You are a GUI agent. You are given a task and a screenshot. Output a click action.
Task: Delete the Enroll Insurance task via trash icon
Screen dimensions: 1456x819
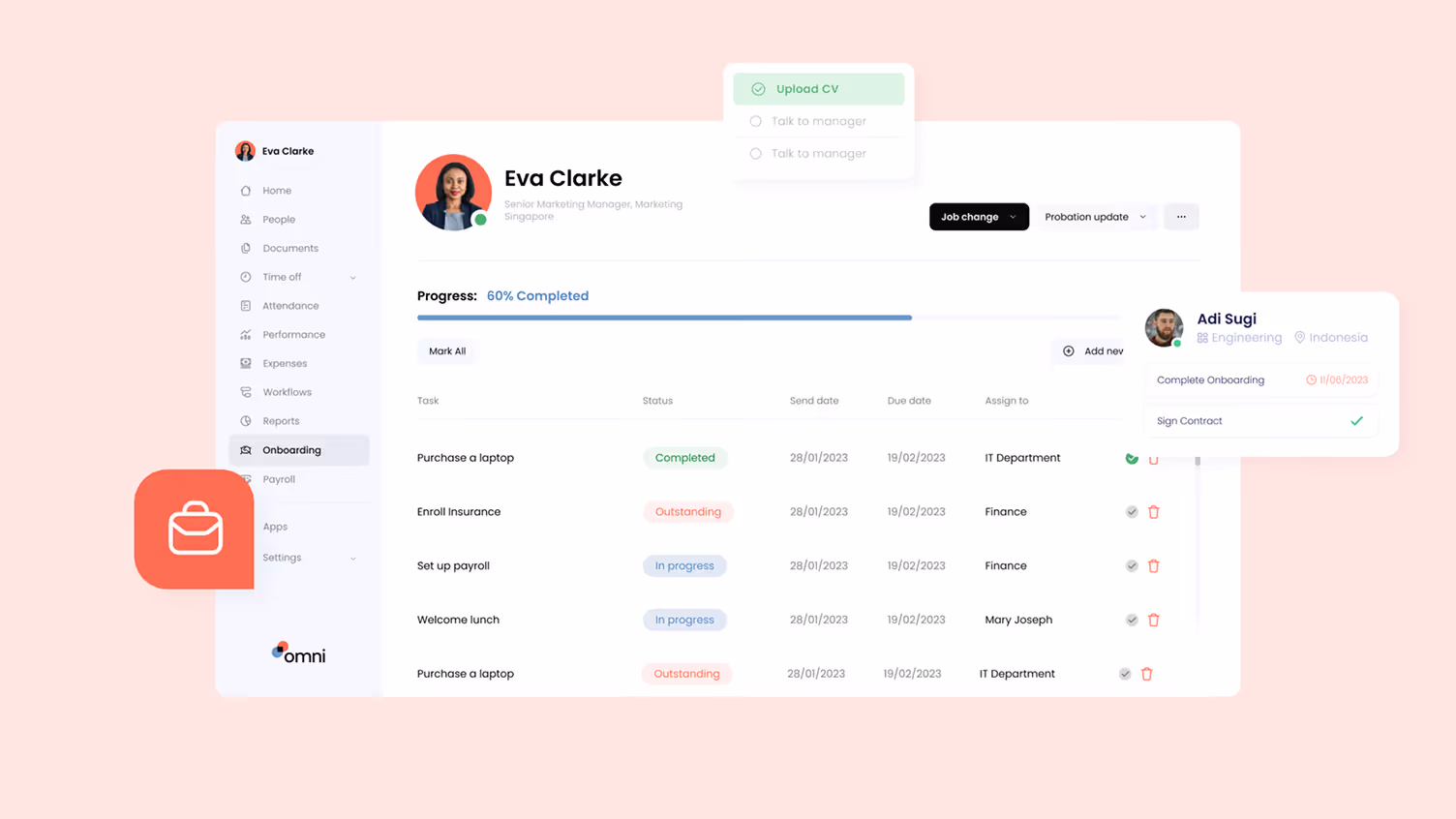pos(1153,511)
